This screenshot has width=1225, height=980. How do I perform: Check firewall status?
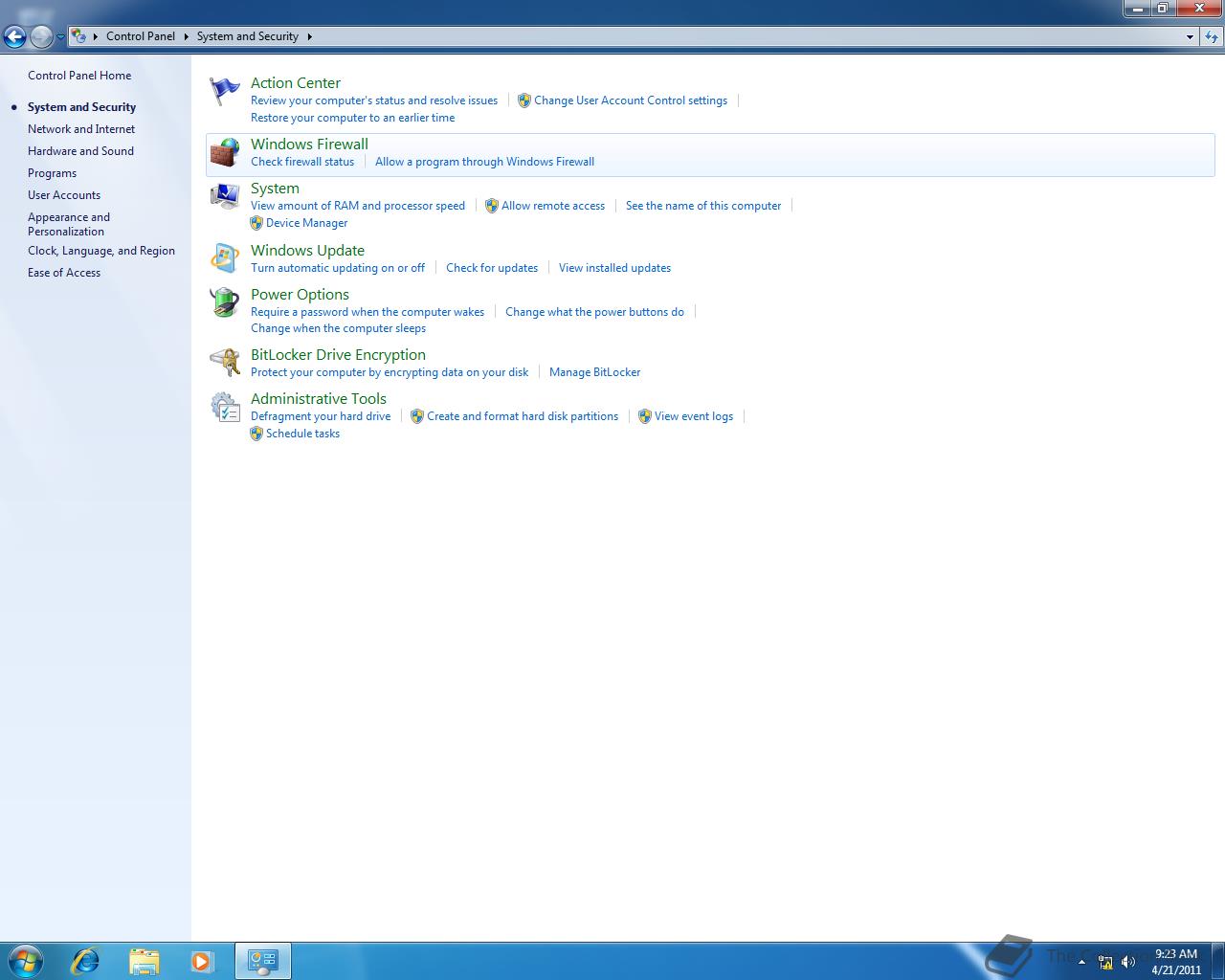pyautogui.click(x=302, y=162)
